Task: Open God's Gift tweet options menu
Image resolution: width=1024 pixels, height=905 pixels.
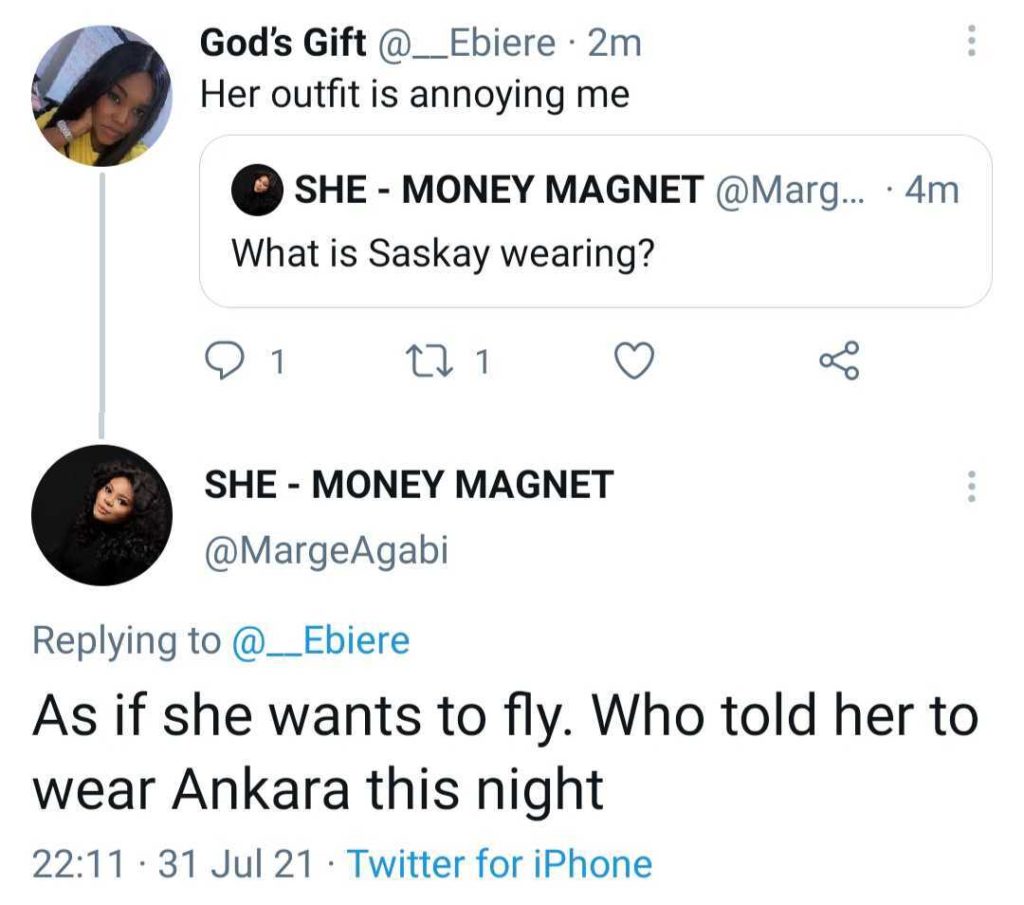Action: point(969,41)
